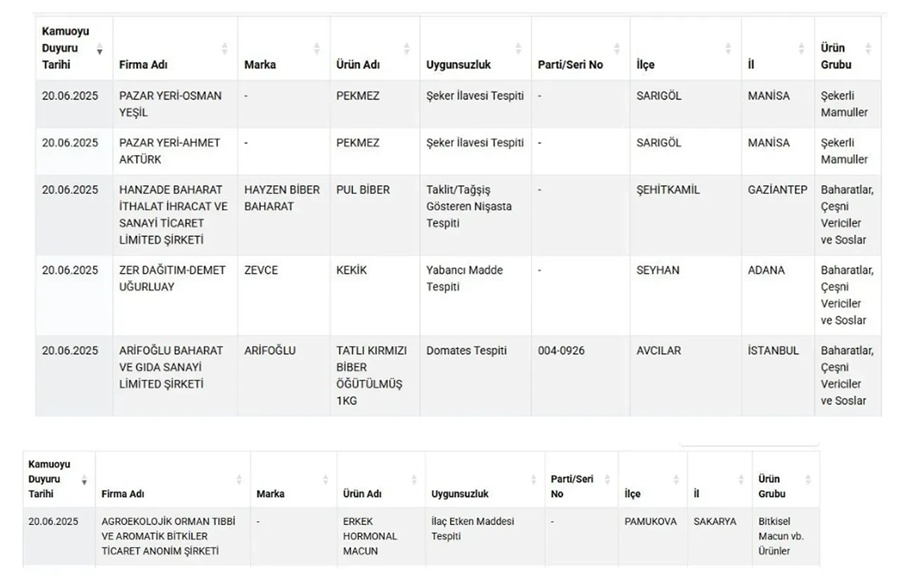Image resolution: width=900 pixels, height=579 pixels.
Task: Sort bottom table by Firma Adı arrows
Action: point(239,480)
